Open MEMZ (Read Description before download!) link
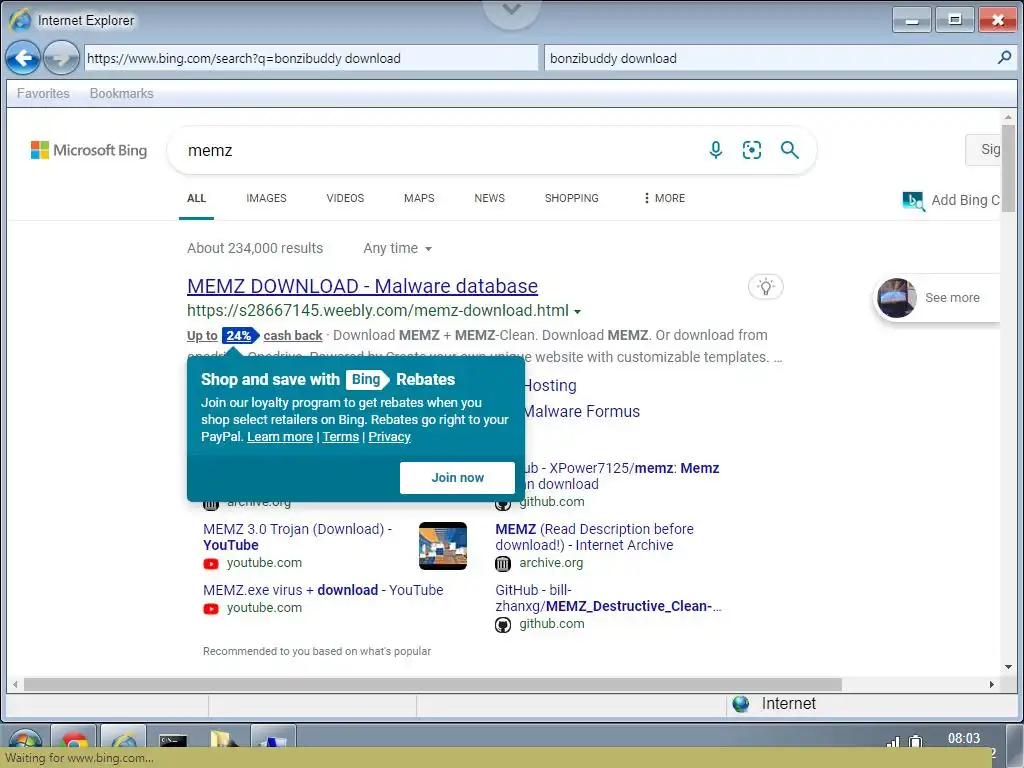 tap(594, 537)
